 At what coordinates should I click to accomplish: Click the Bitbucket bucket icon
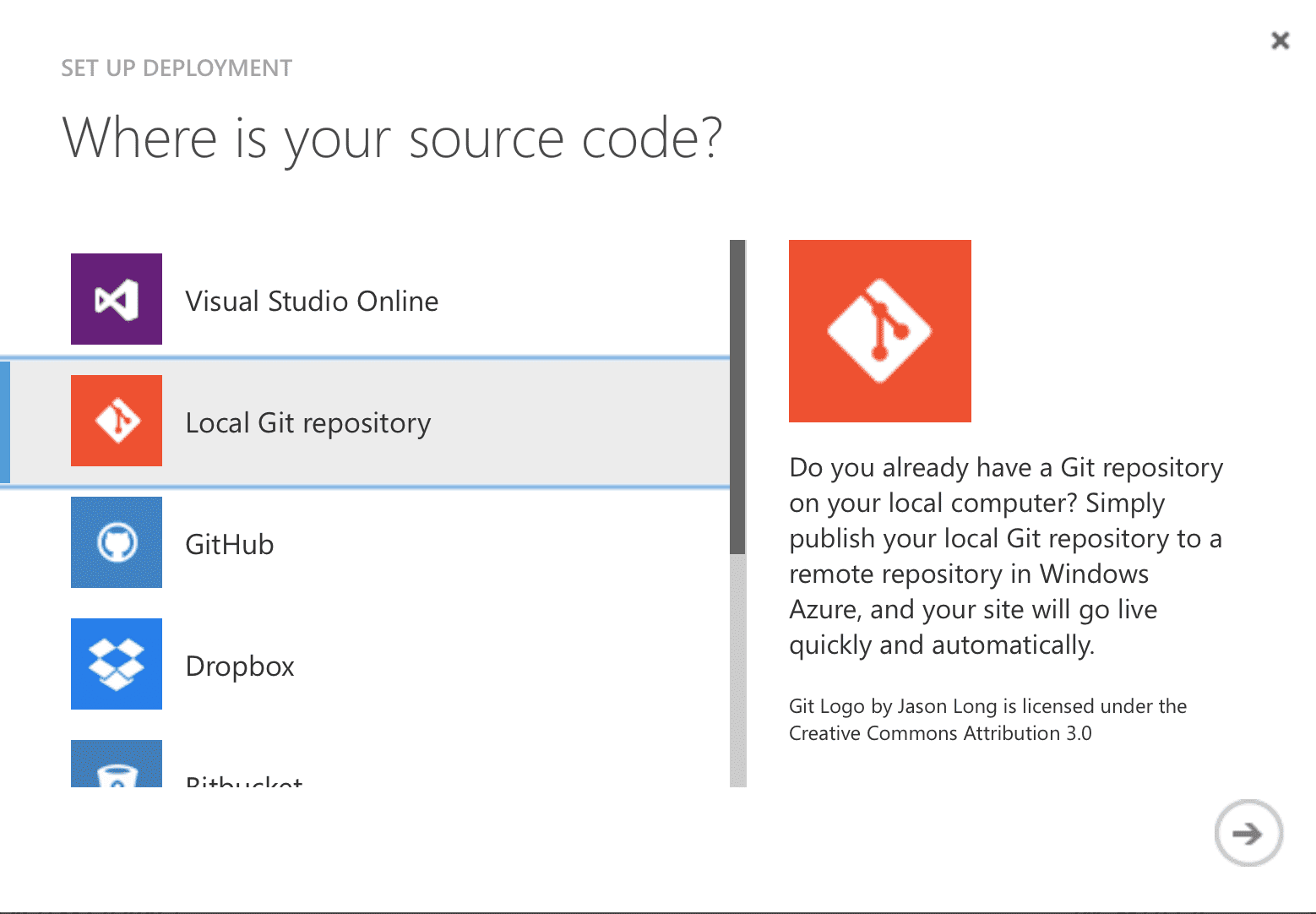[x=117, y=764]
